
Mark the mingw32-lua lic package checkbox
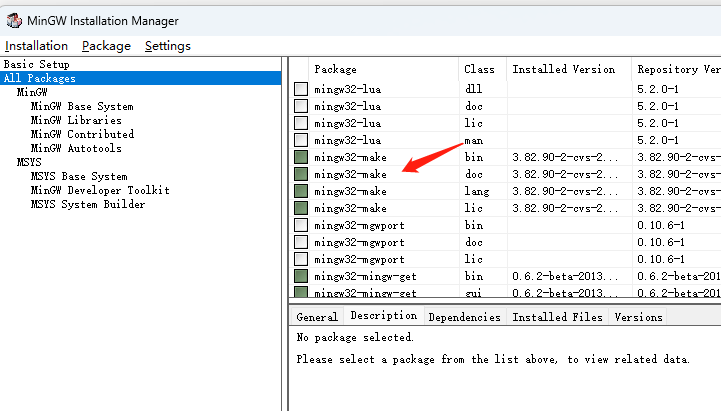301,123
